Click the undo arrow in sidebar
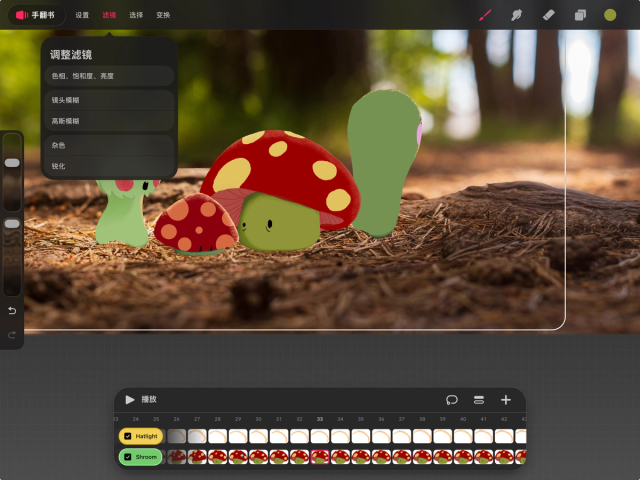Screen dimensions: 640x480 pos(12,311)
